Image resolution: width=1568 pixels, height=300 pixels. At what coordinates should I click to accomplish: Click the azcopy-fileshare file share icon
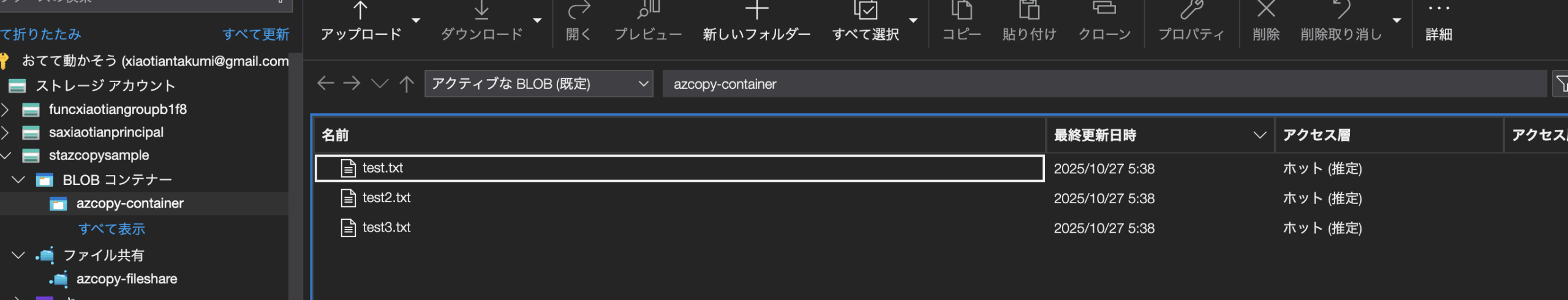pyautogui.click(x=59, y=279)
